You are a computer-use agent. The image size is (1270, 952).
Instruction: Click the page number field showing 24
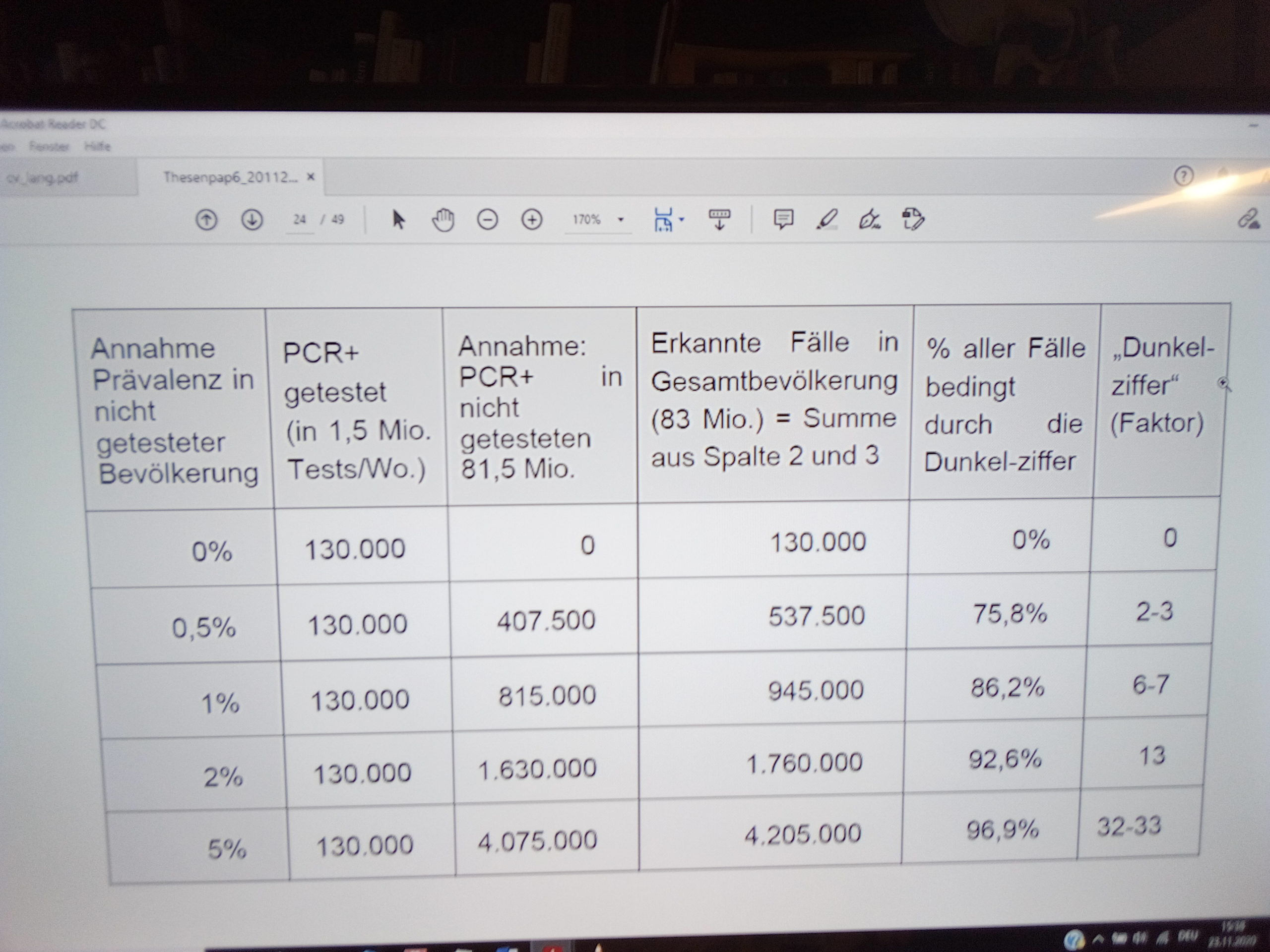click(x=300, y=220)
